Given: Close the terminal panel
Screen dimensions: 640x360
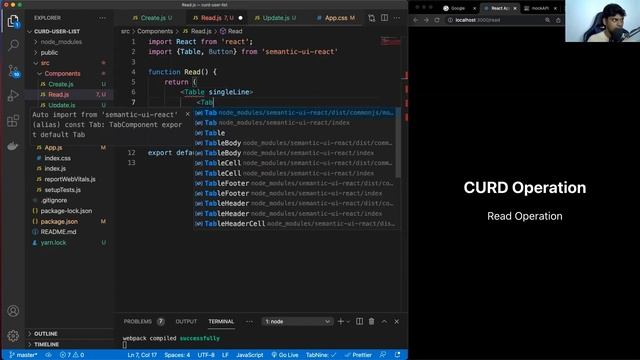Looking at the screenshot, I should click(x=396, y=322).
